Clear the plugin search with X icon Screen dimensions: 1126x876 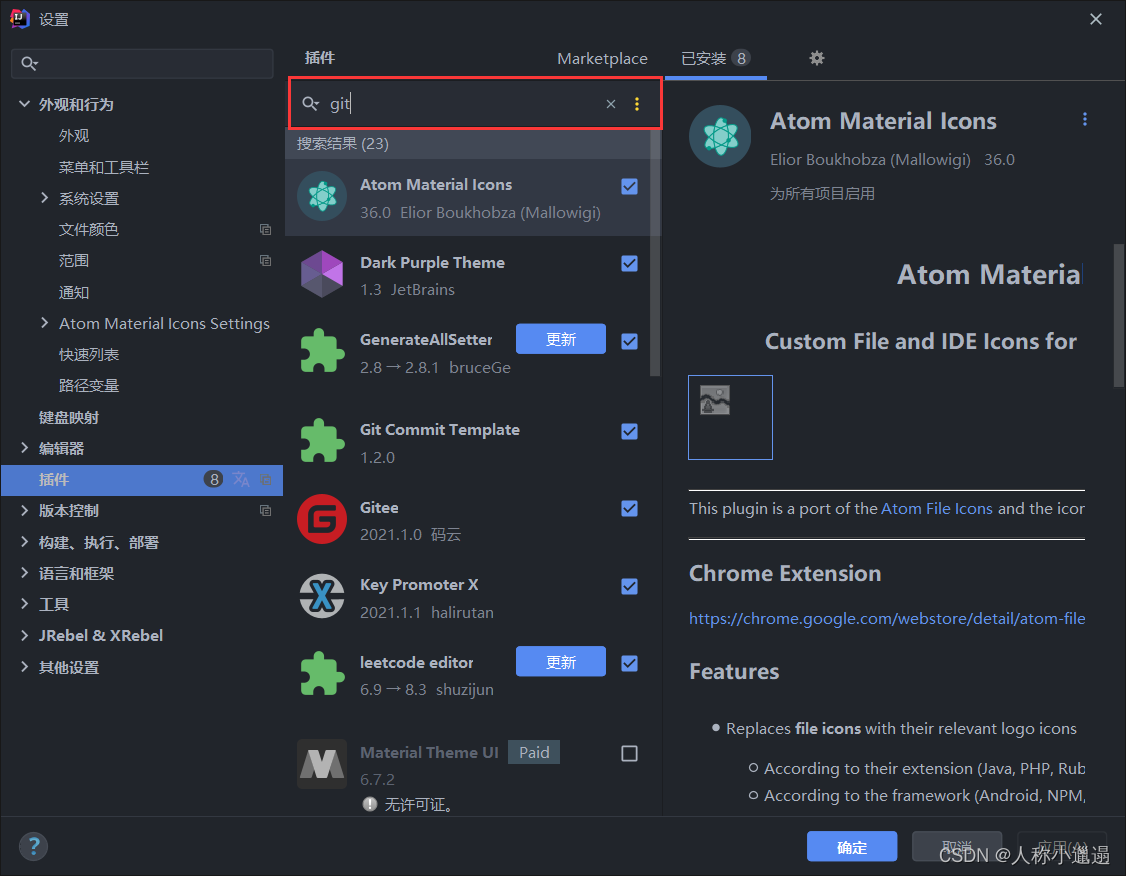(610, 104)
